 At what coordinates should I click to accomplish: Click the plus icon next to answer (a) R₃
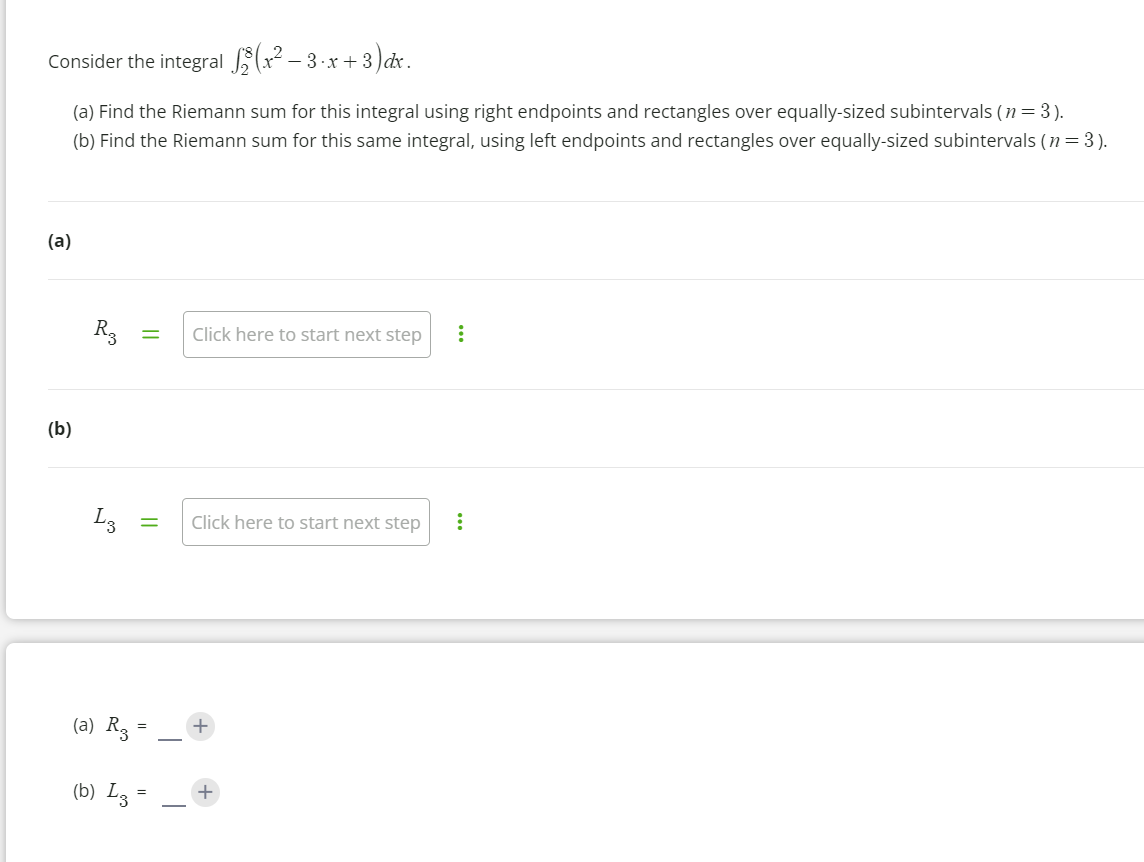tap(200, 726)
